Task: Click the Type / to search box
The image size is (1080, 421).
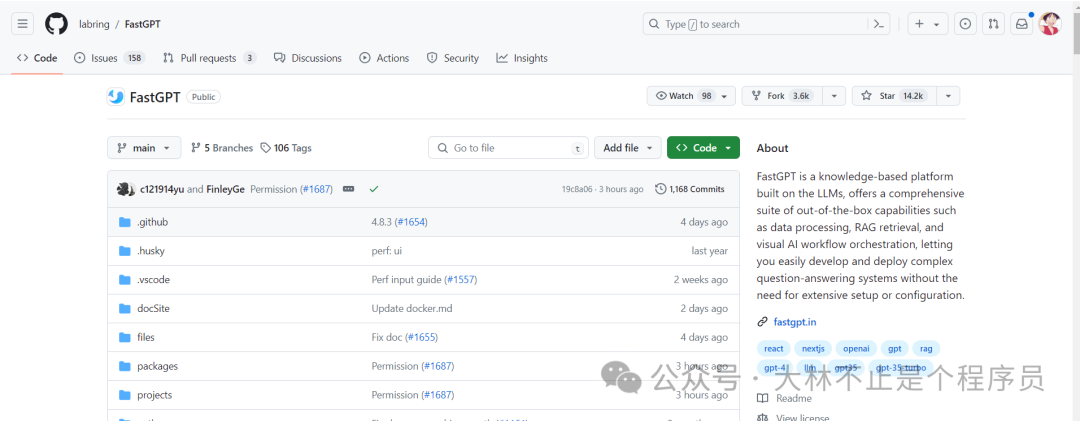Action: (x=767, y=24)
